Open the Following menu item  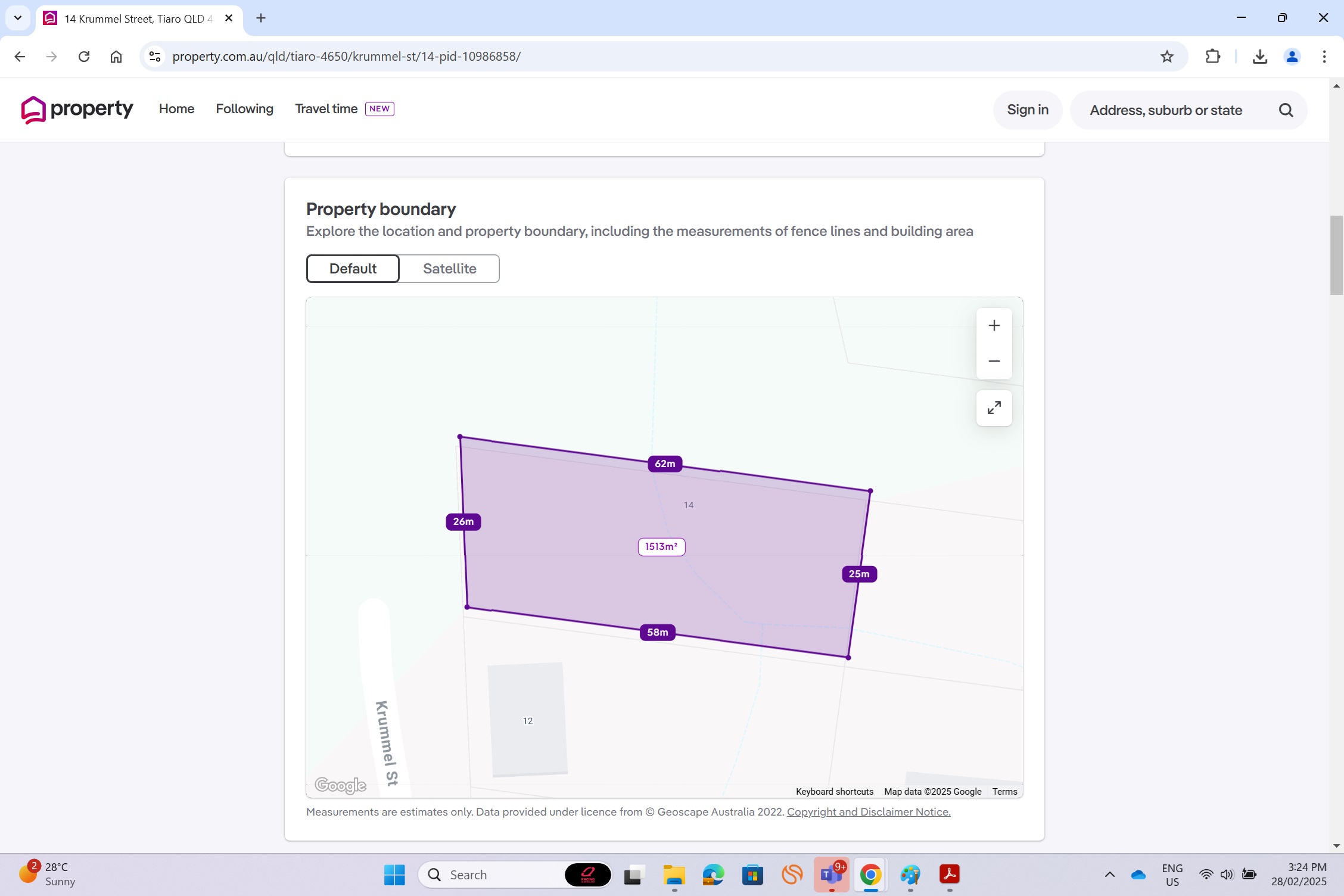[244, 109]
